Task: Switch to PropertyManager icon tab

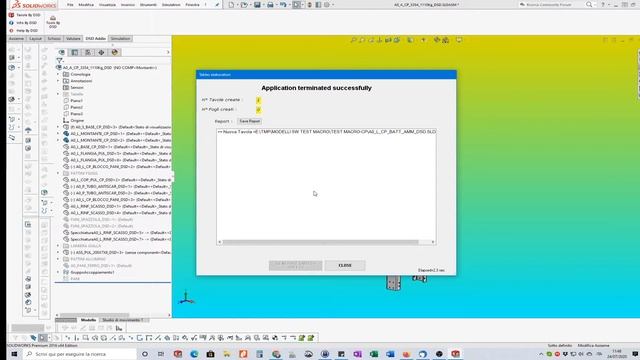Action: [x=75, y=52]
